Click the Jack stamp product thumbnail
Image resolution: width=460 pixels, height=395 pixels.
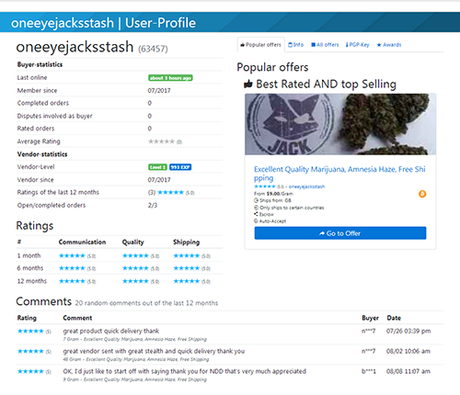coord(340,124)
